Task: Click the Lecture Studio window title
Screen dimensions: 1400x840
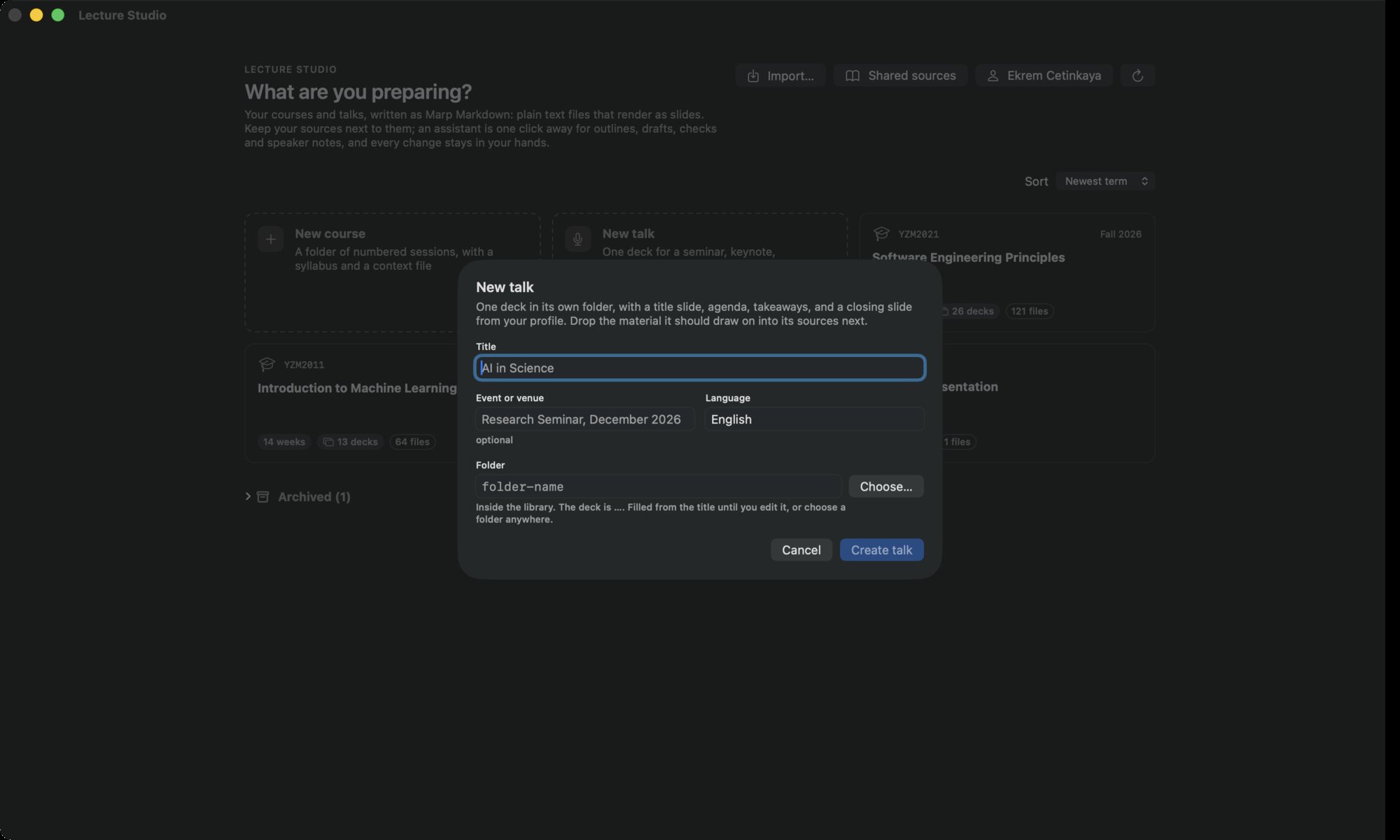Action: (122, 15)
